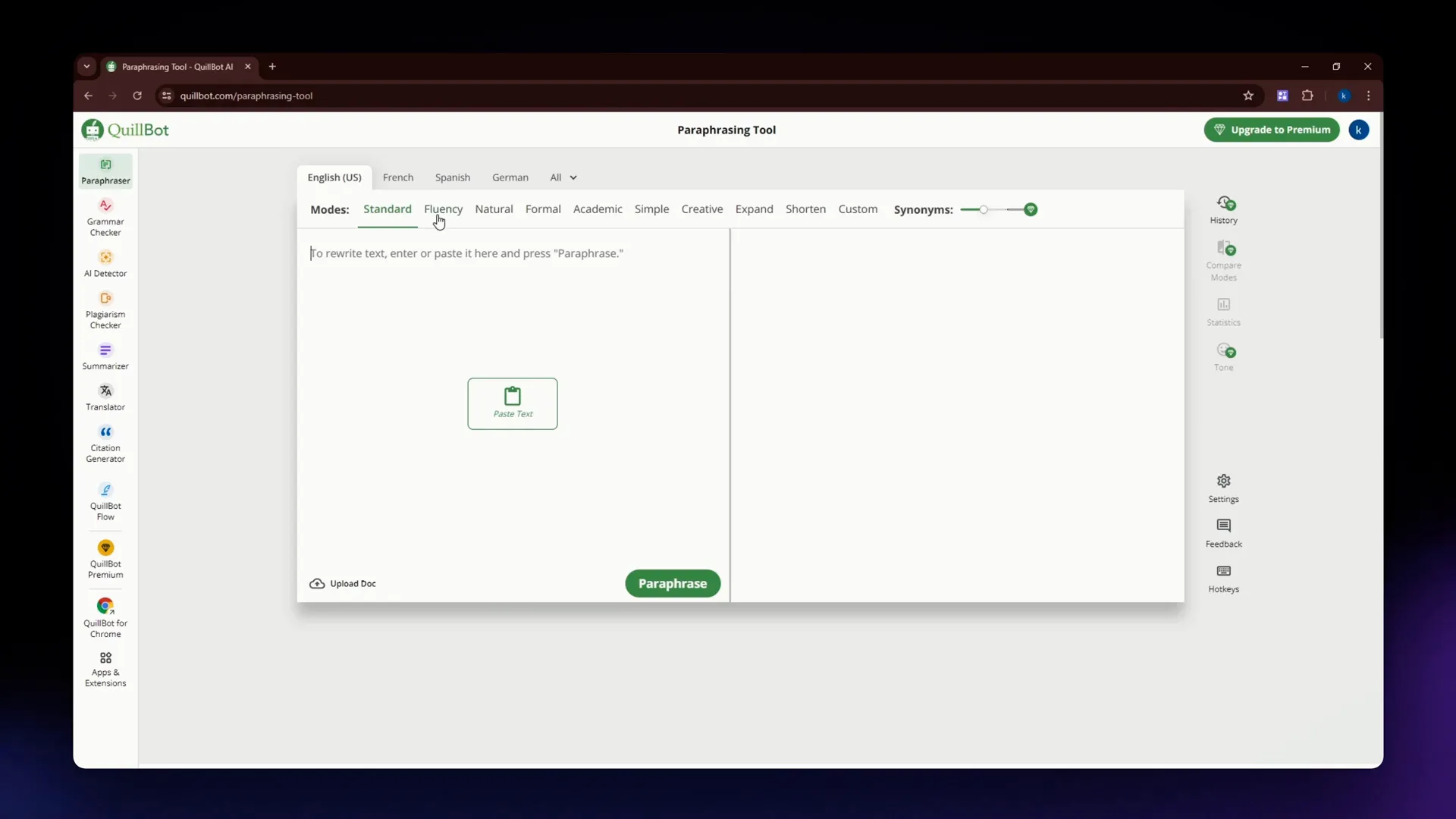Upload a document via Upload Doc
The height and width of the screenshot is (819, 1456).
(343, 583)
